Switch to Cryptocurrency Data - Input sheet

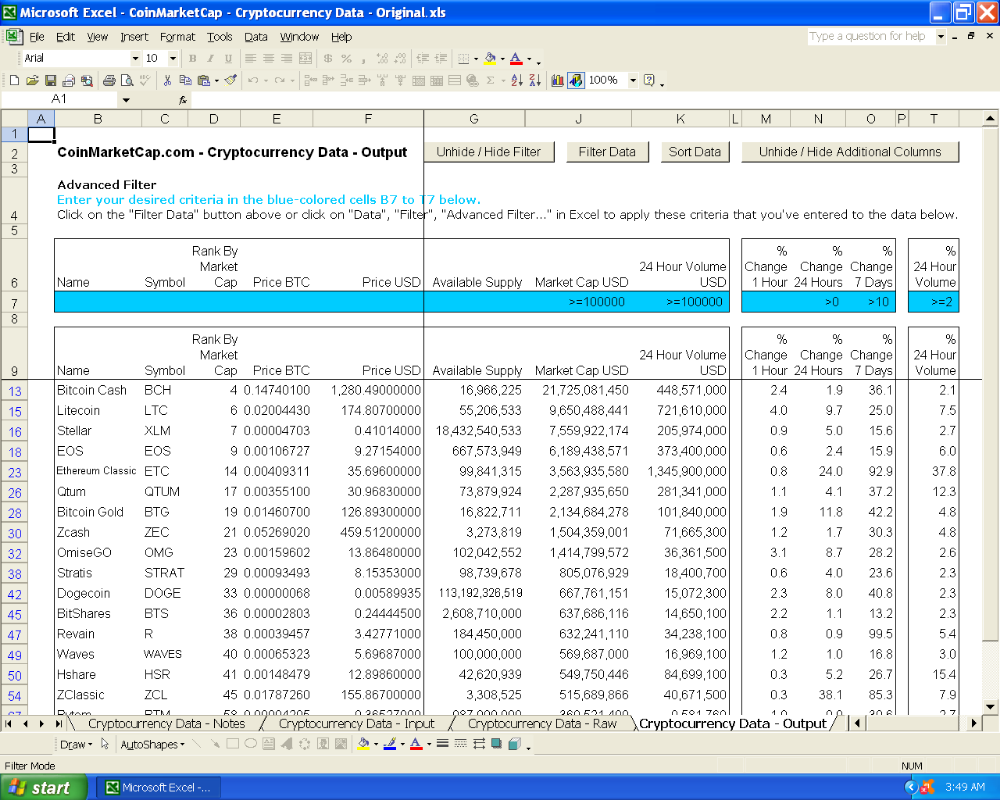click(357, 723)
